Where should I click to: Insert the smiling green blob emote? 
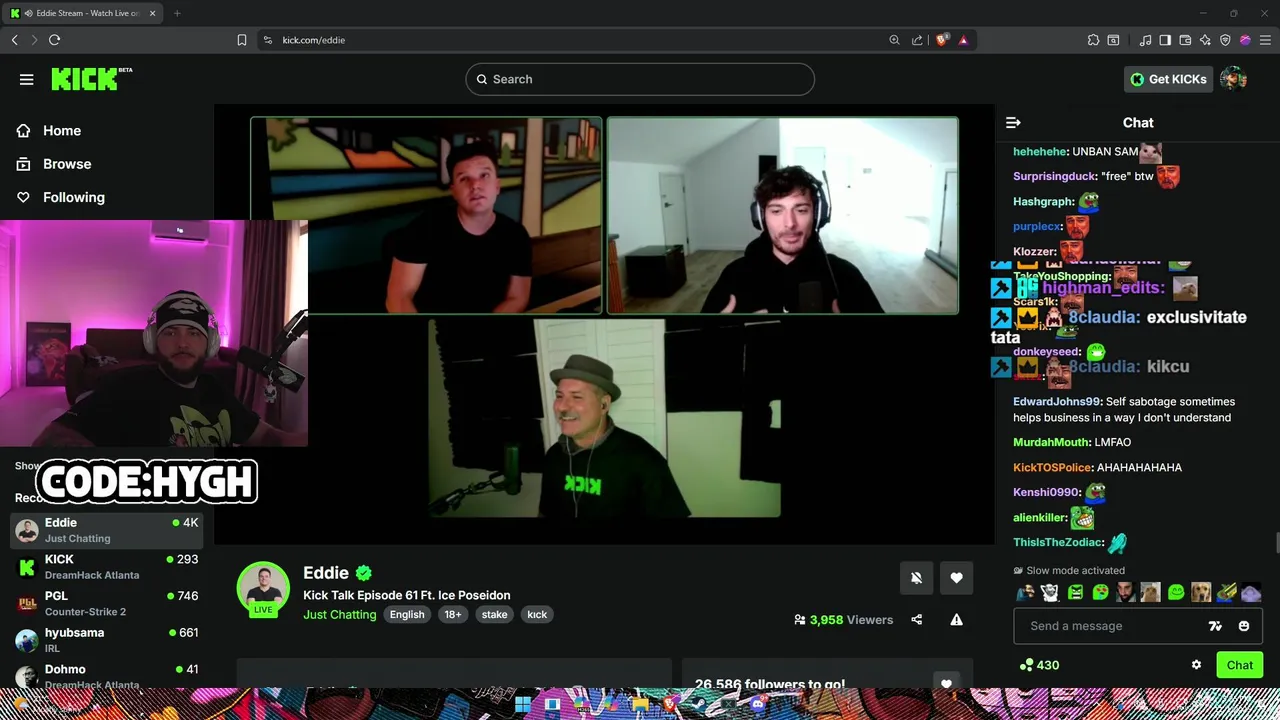coord(1176,592)
